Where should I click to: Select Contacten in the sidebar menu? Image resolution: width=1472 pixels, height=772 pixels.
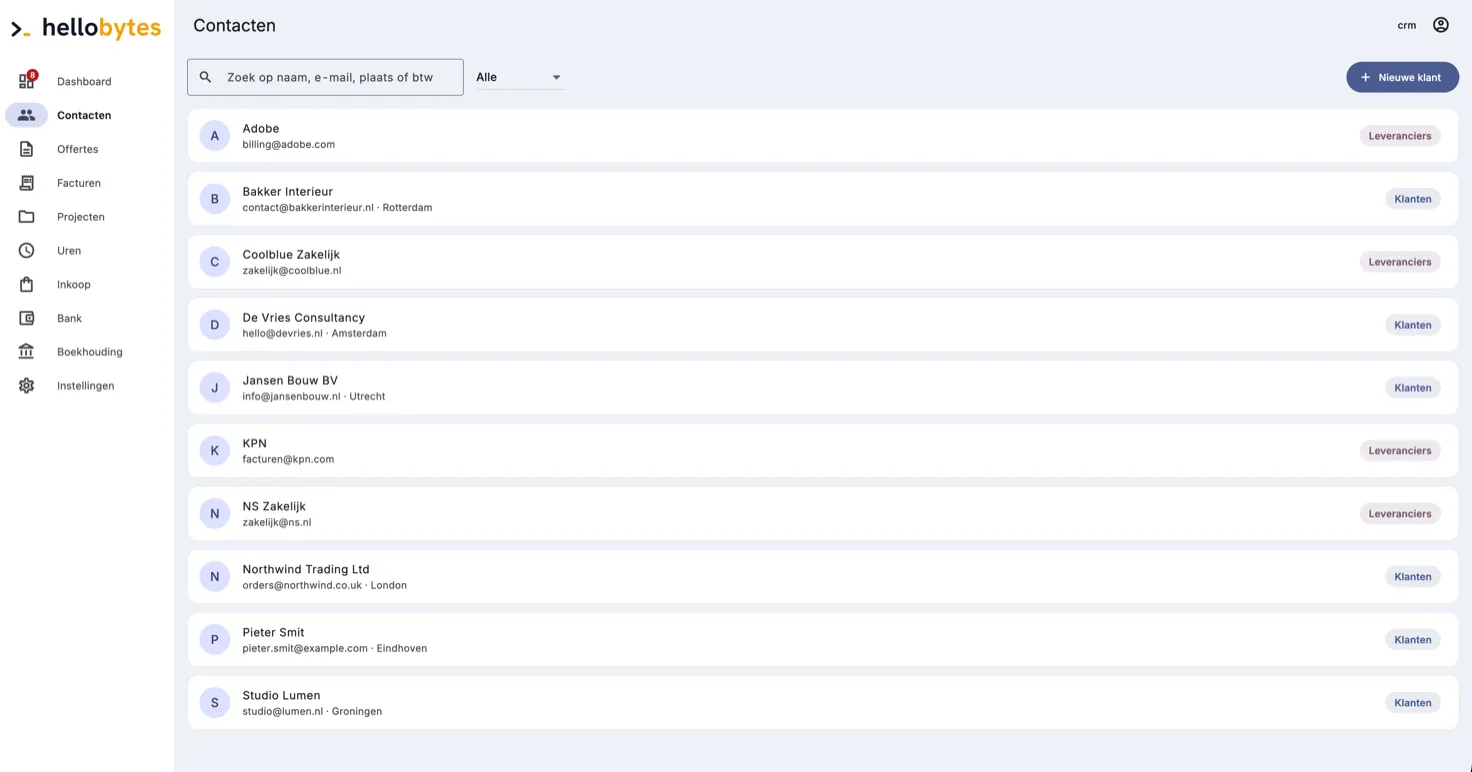84,116
